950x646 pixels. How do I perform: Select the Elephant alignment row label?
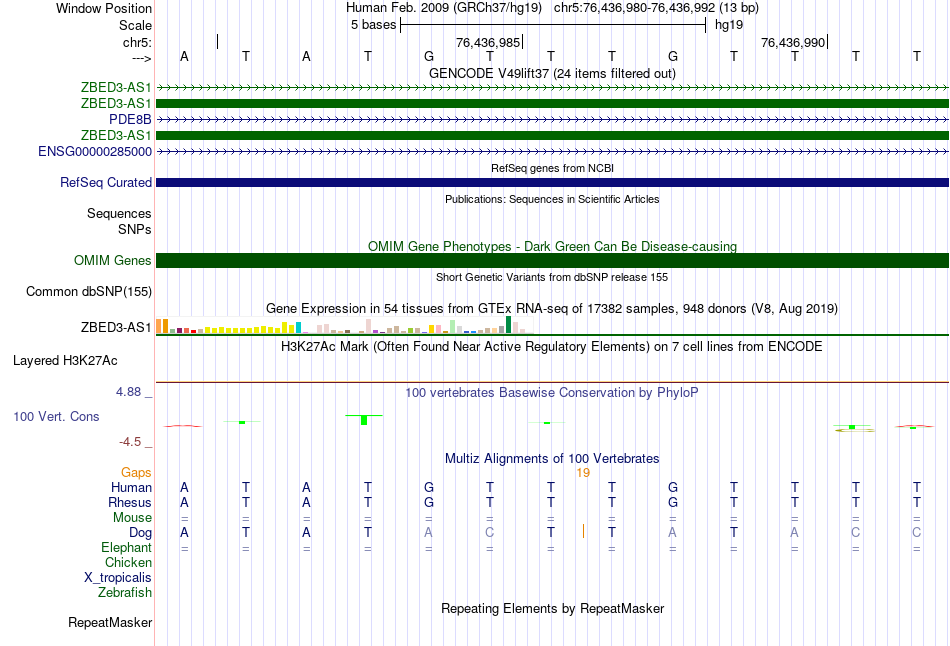[x=126, y=548]
